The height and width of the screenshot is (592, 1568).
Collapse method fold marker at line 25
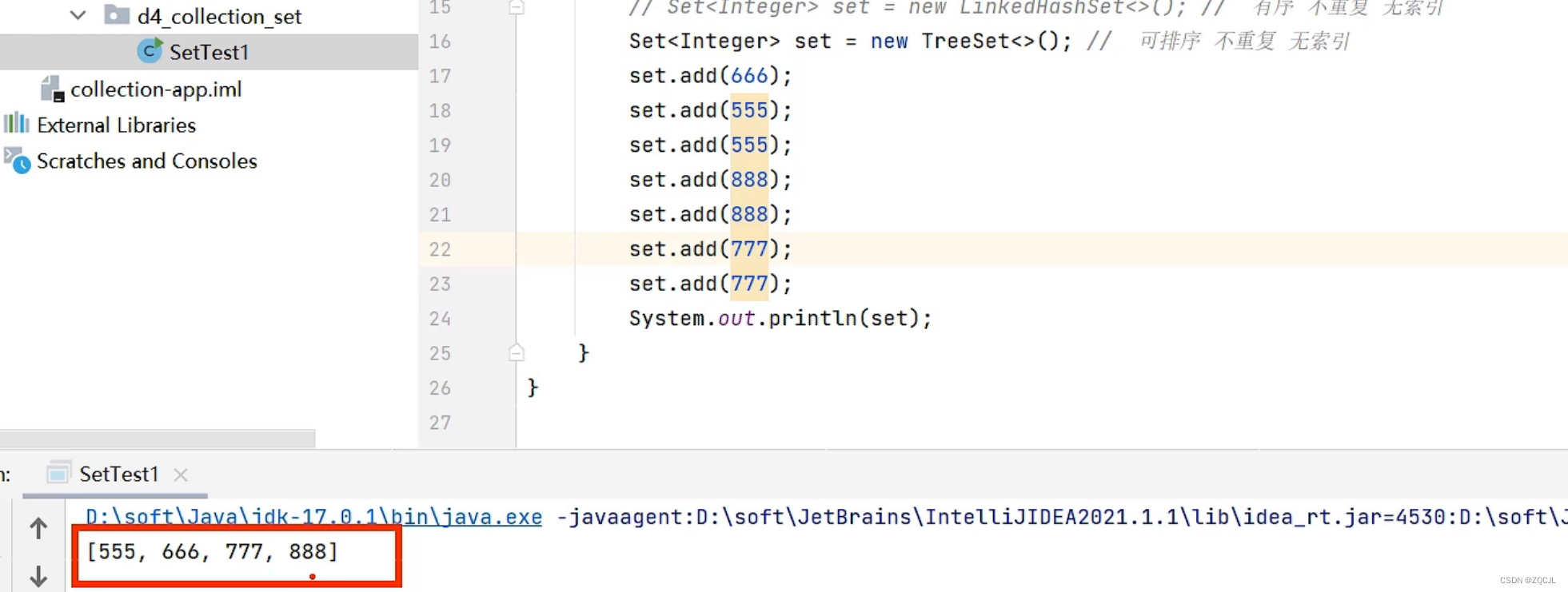point(517,352)
